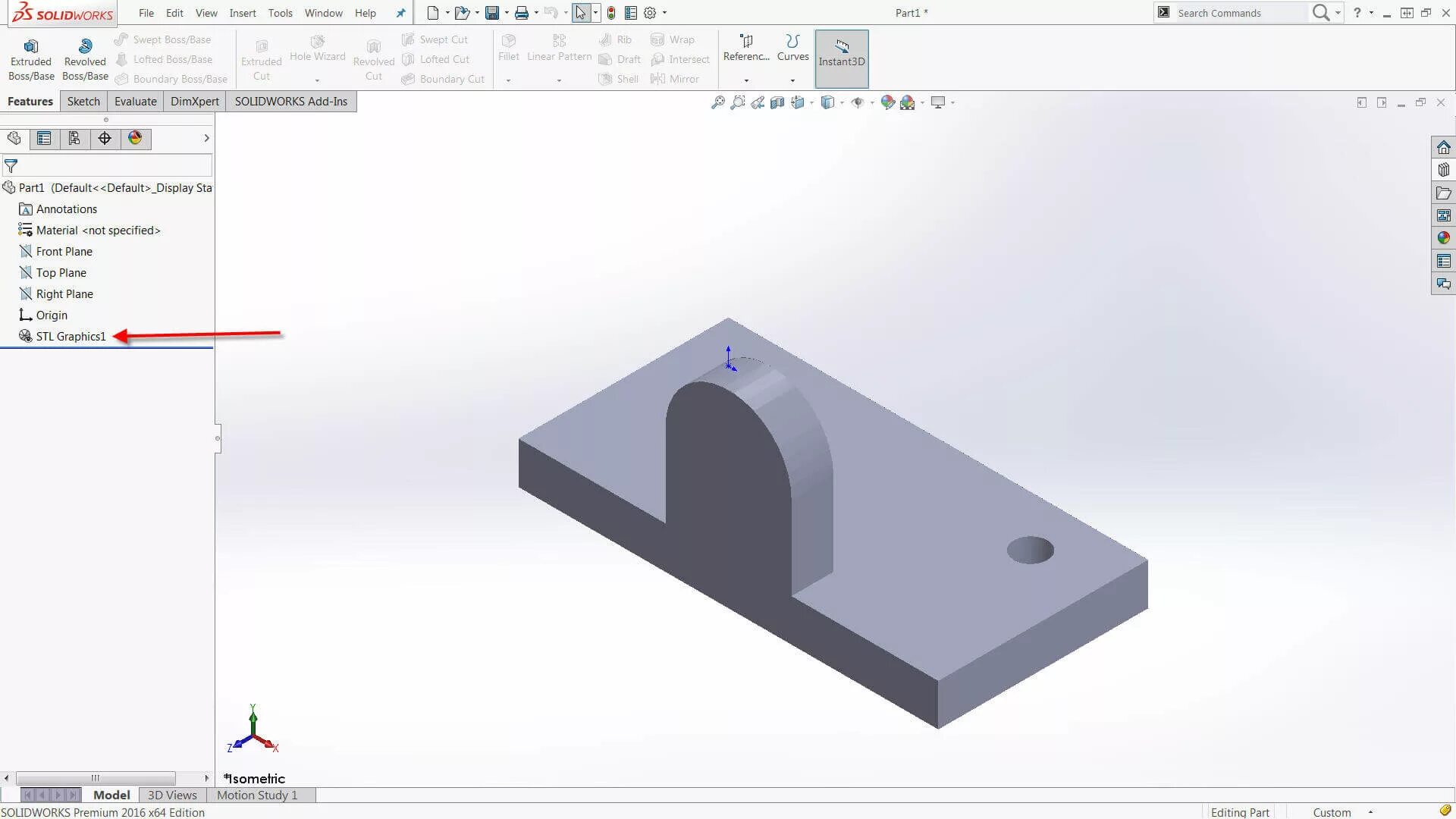
Task: Select the Zoom to Area tool
Action: coord(737,102)
